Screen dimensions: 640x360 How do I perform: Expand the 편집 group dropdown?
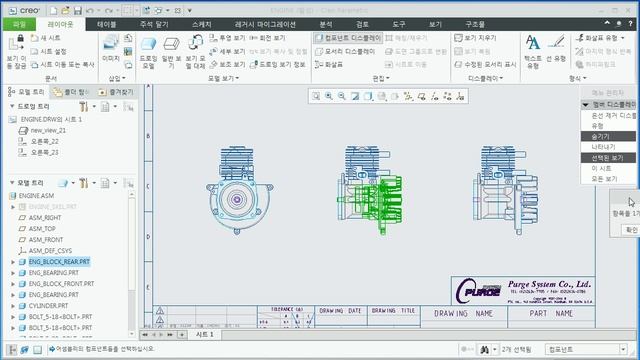coord(381,78)
